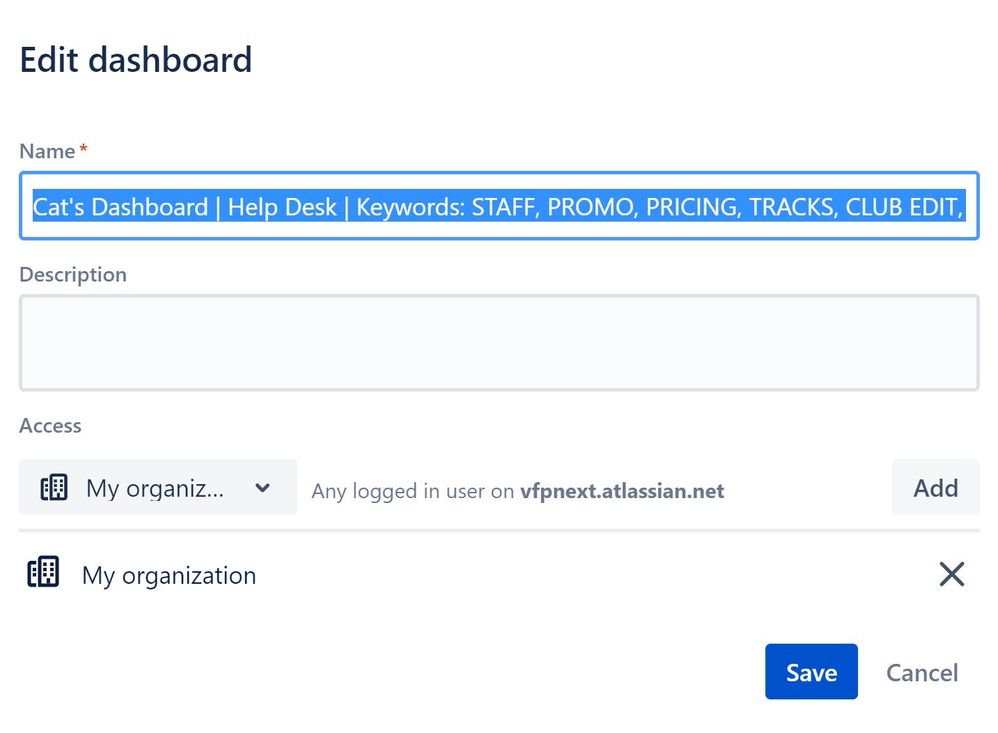Viewport: 998px width, 733px height.
Task: Click the building icon beside My organization row
Action: click(43, 572)
